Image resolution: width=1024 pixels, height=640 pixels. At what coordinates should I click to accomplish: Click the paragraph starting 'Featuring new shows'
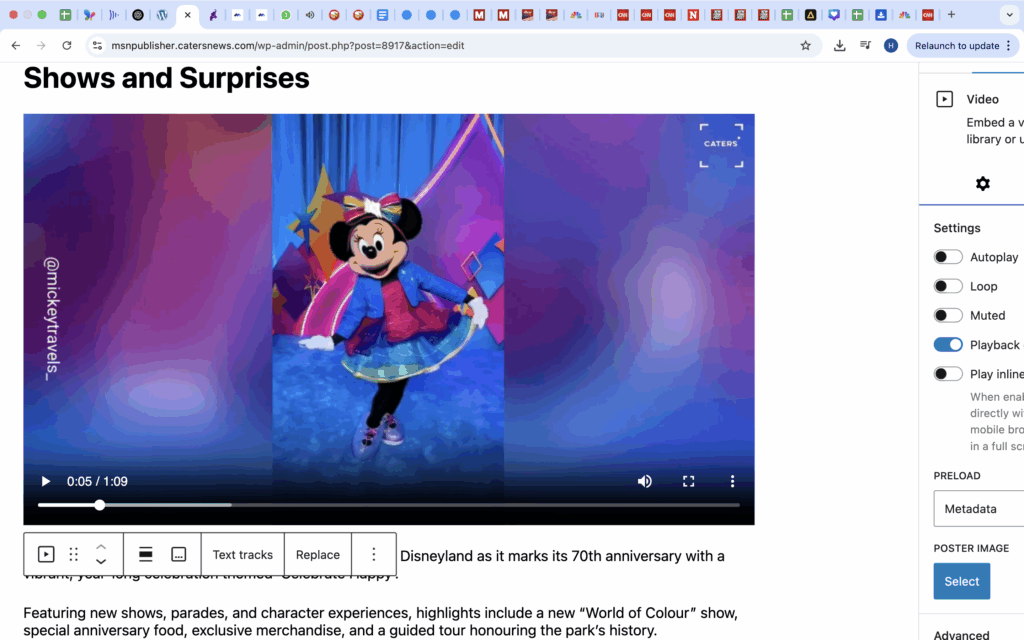[x=381, y=622]
